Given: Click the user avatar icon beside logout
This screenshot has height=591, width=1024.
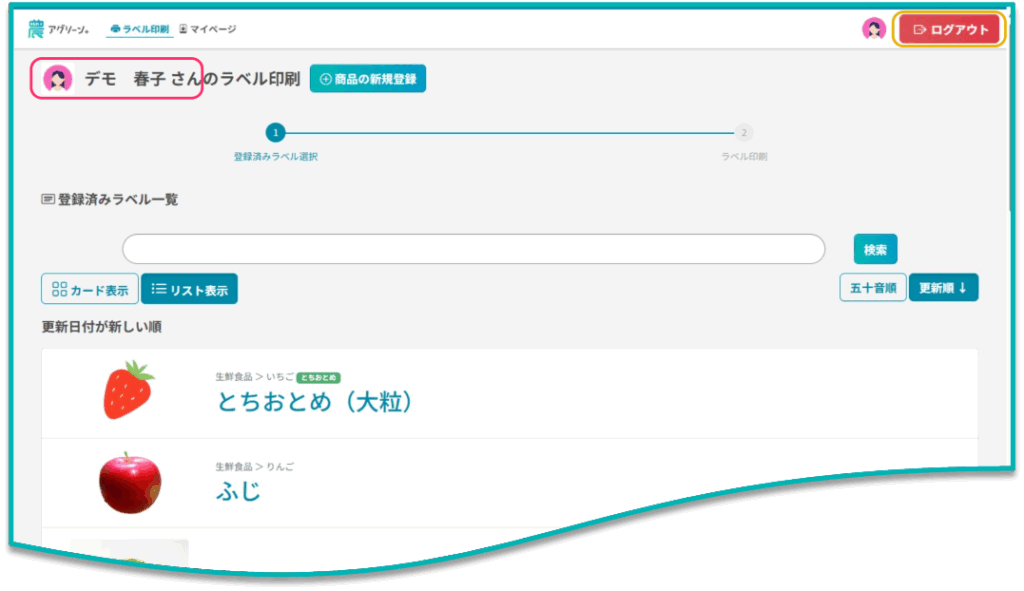Looking at the screenshot, I should pyautogui.click(x=873, y=29).
